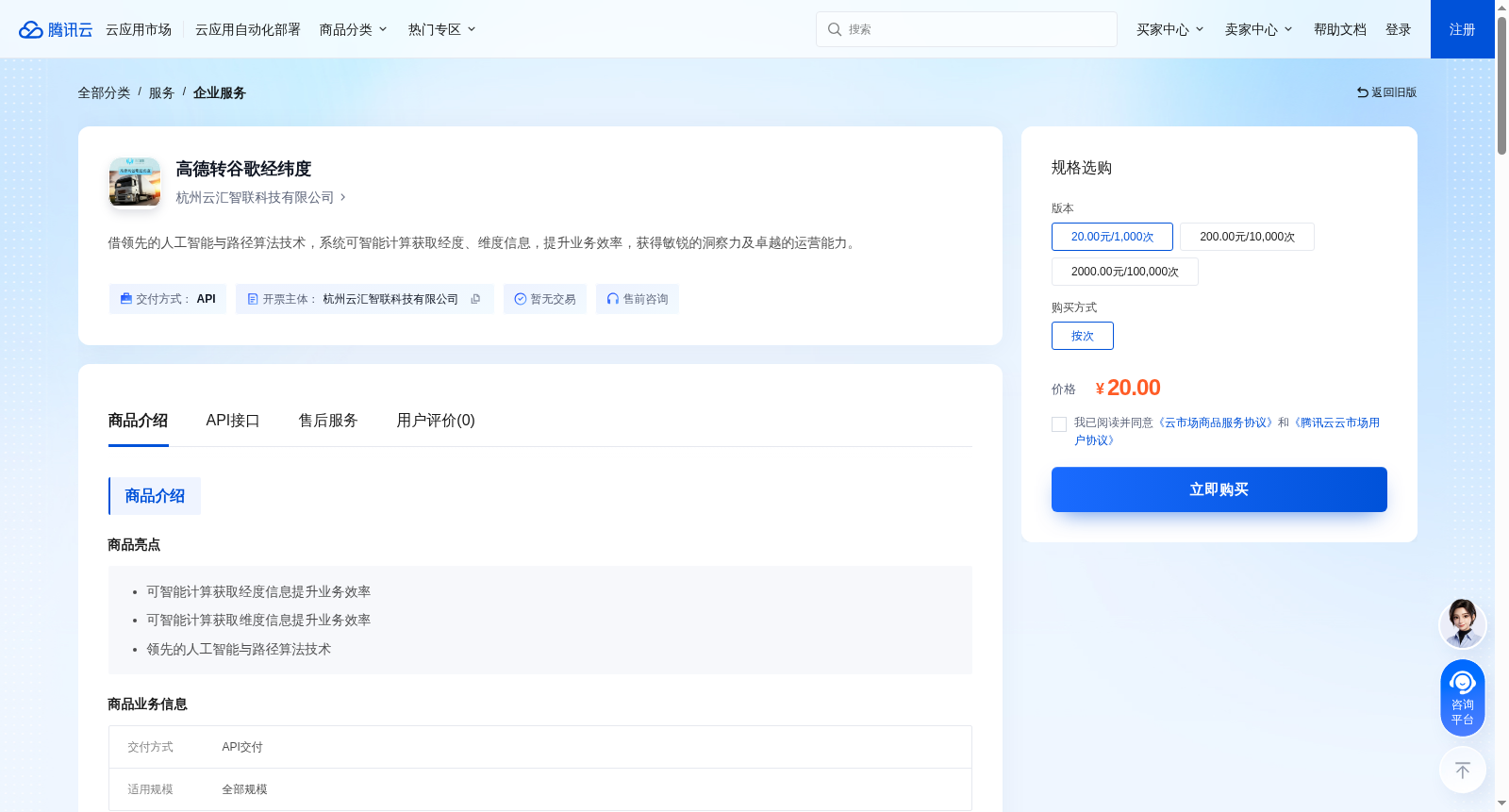The width and height of the screenshot is (1509, 812).
Task: Select the 200.00元/10,000次 version option
Action: pyautogui.click(x=1247, y=237)
